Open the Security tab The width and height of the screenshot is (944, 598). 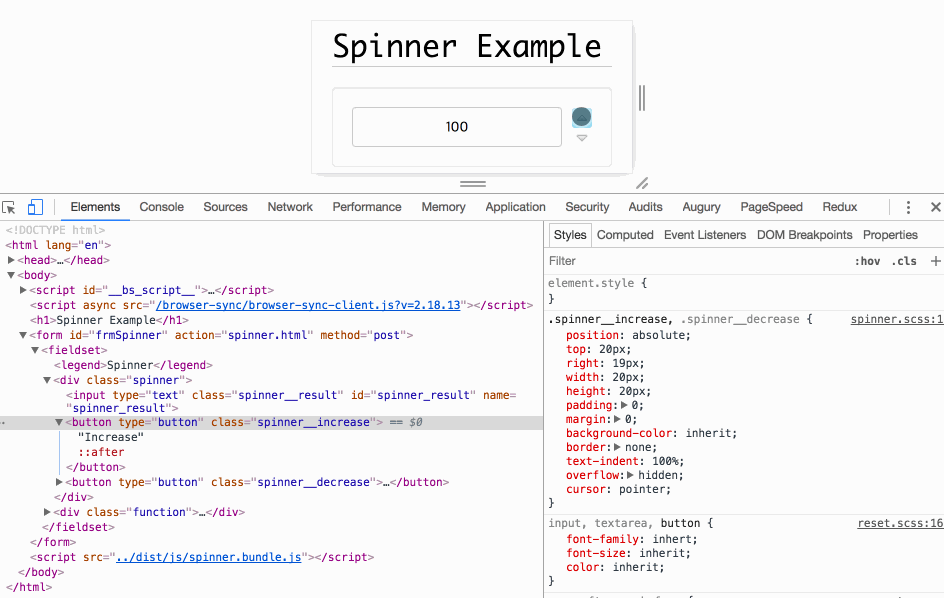587,207
